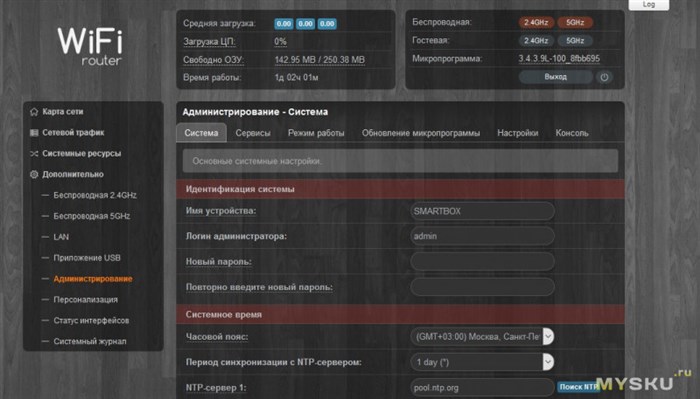
Task: Toggle the guest (Гостевая) 2.4GHz badge
Action: coord(536,41)
